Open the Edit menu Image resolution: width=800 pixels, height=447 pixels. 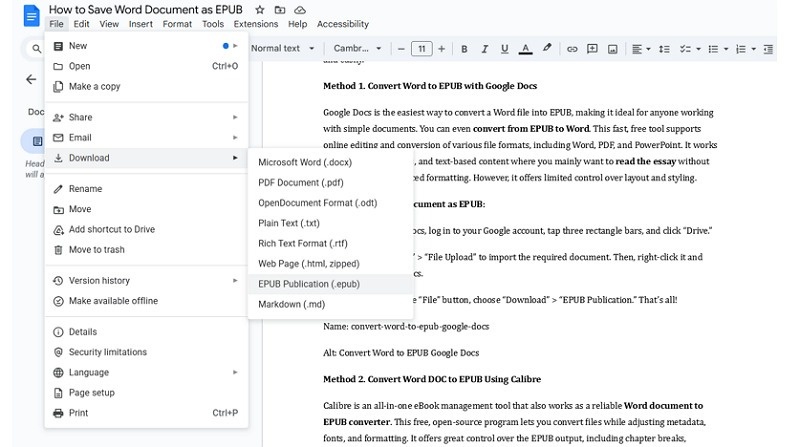tap(81, 24)
